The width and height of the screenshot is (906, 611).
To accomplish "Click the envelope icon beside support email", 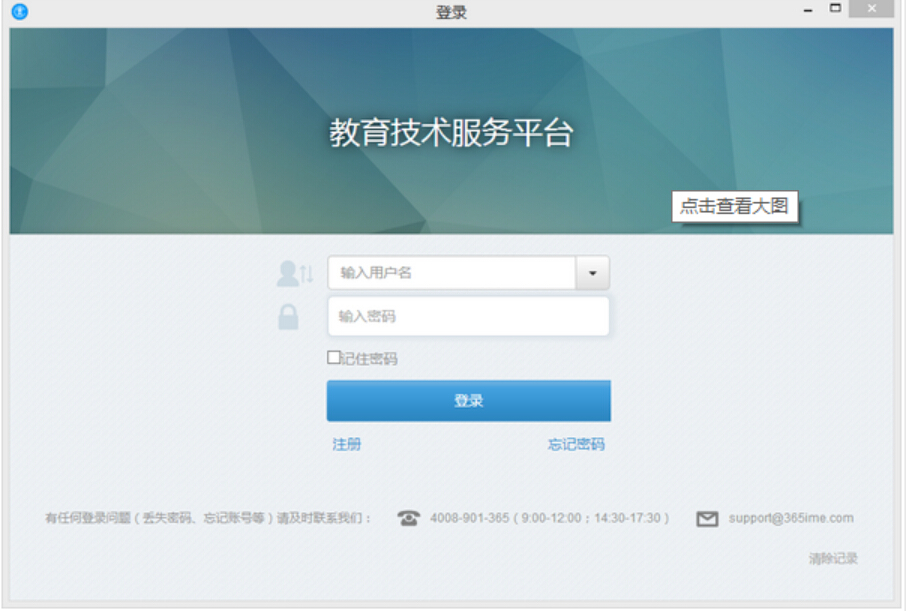I will [x=707, y=519].
